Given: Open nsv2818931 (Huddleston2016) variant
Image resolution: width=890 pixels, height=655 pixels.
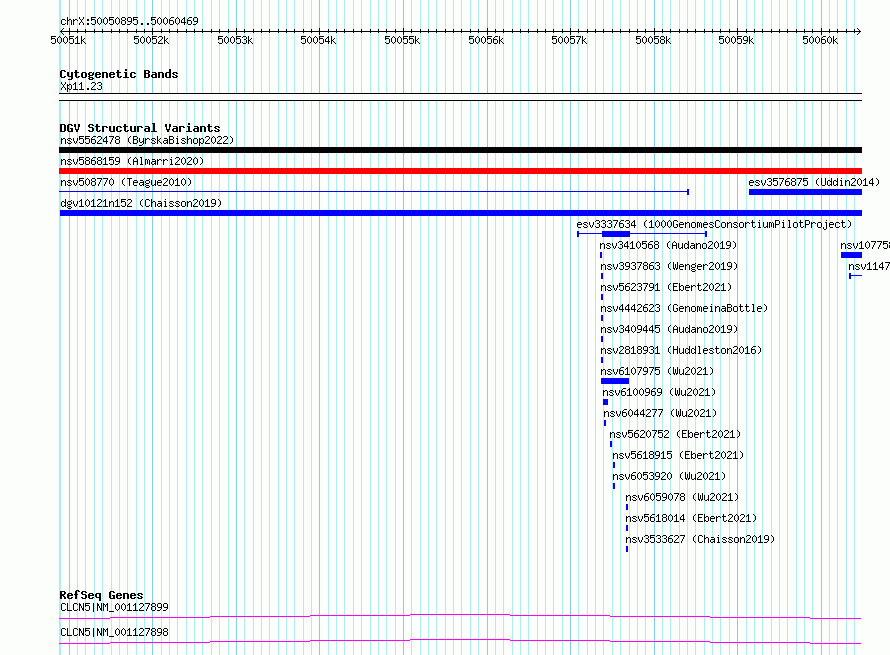Looking at the screenshot, I should click(681, 350).
